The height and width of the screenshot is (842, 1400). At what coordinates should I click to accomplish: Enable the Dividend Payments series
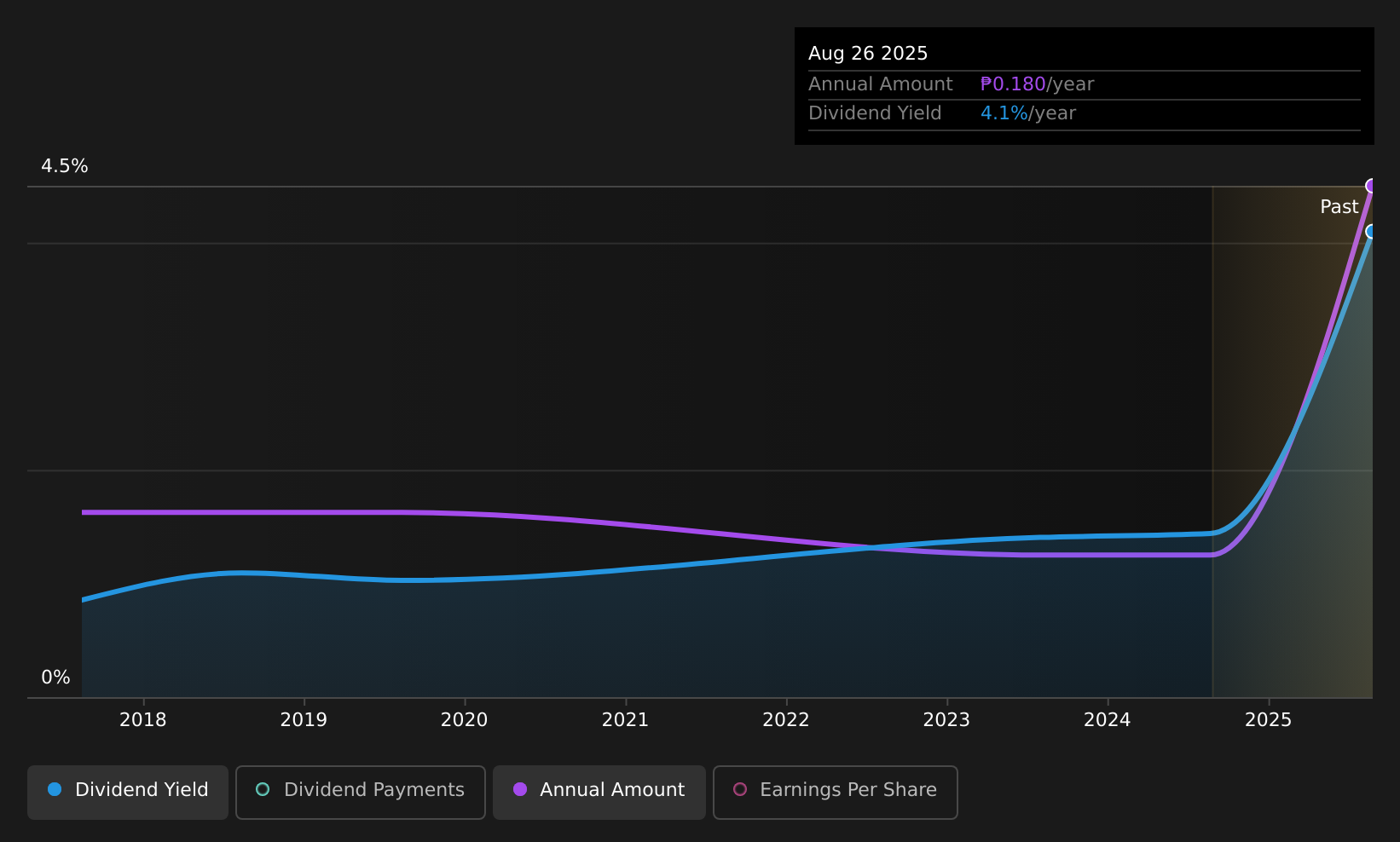tap(361, 792)
